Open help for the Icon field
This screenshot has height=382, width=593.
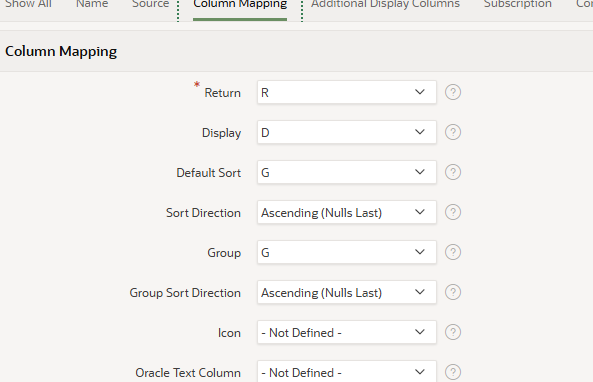pyautogui.click(x=453, y=332)
